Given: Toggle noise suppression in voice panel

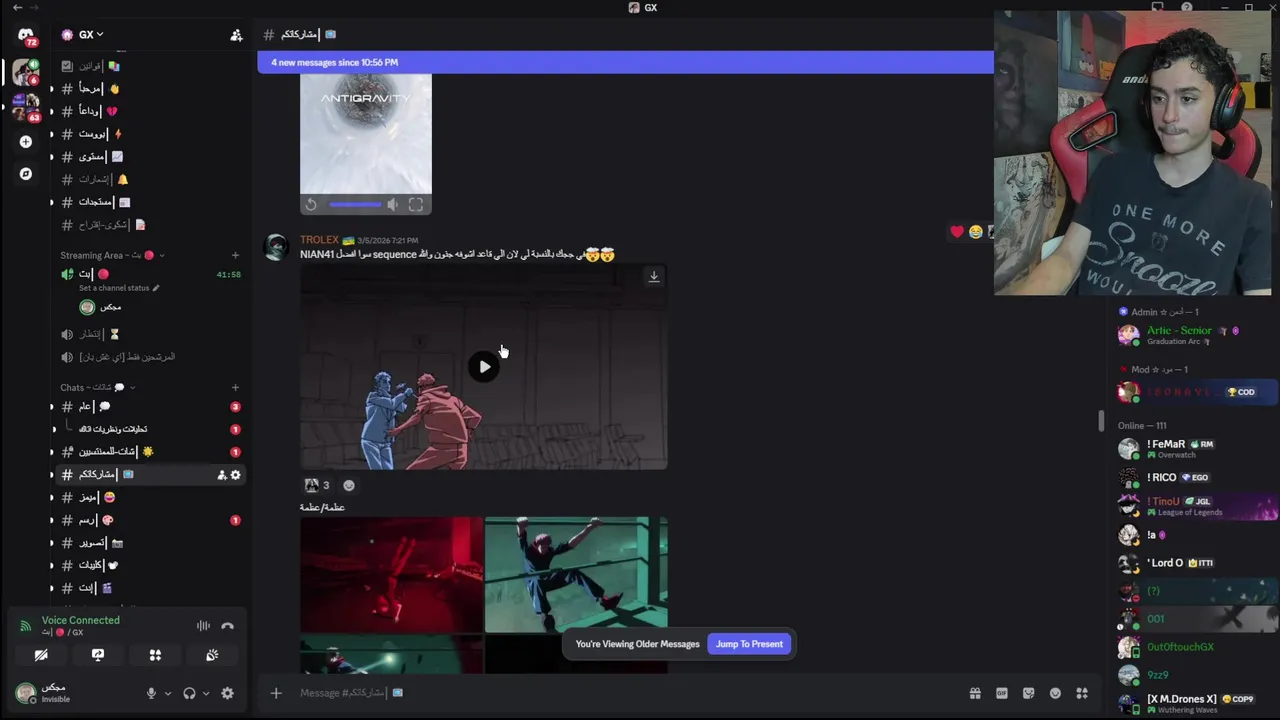Looking at the screenshot, I should coord(203,626).
